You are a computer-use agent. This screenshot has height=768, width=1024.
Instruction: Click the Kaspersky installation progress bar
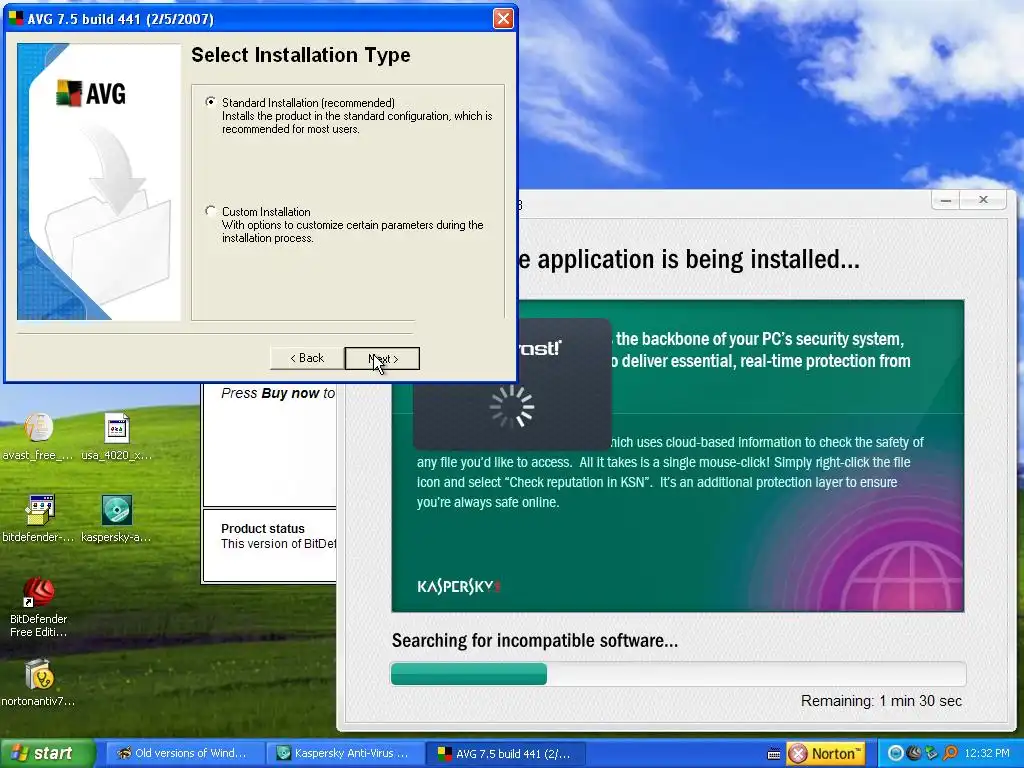pos(678,673)
